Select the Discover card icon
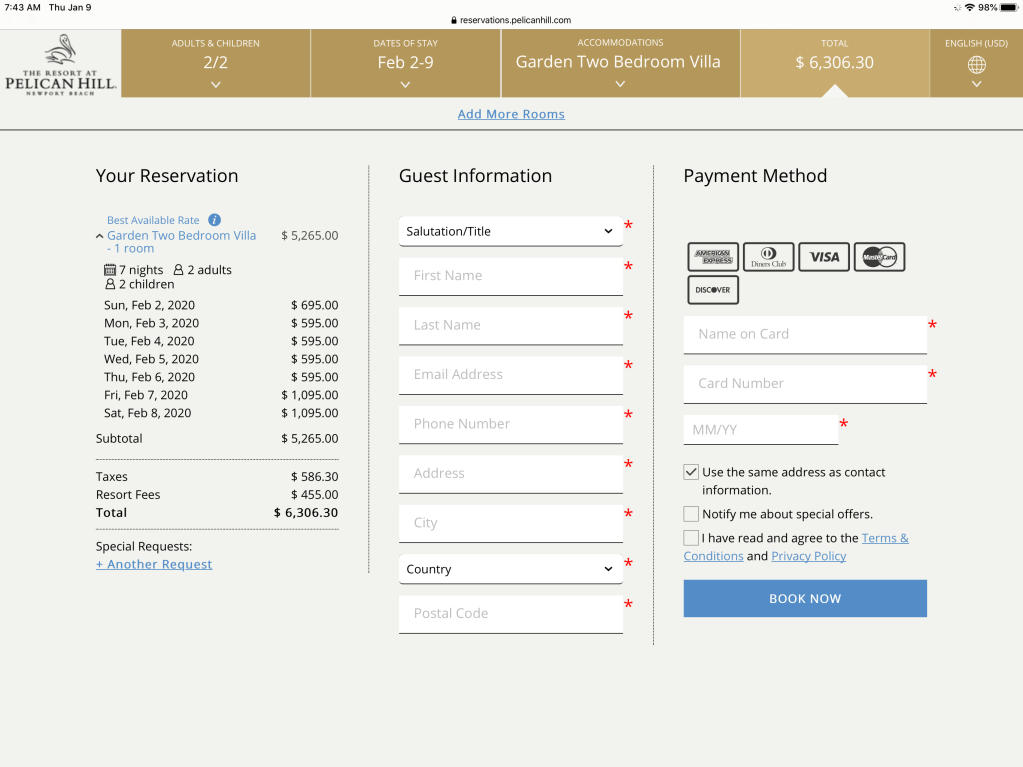 (x=713, y=290)
